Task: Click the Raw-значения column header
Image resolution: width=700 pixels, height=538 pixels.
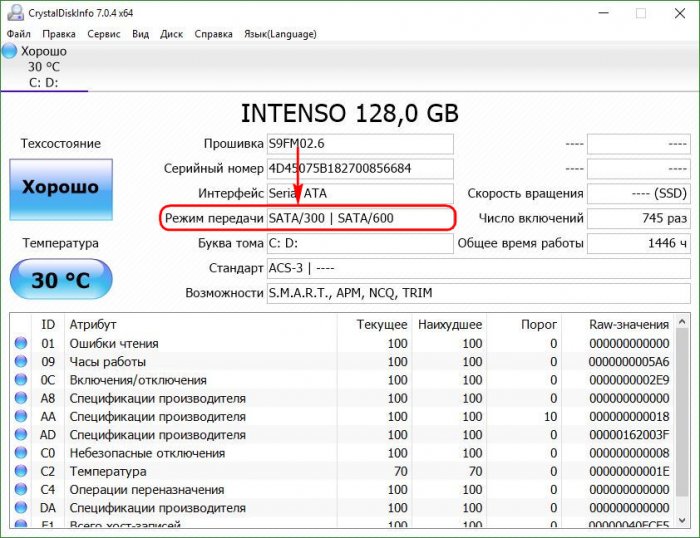Action: pyautogui.click(x=629, y=325)
